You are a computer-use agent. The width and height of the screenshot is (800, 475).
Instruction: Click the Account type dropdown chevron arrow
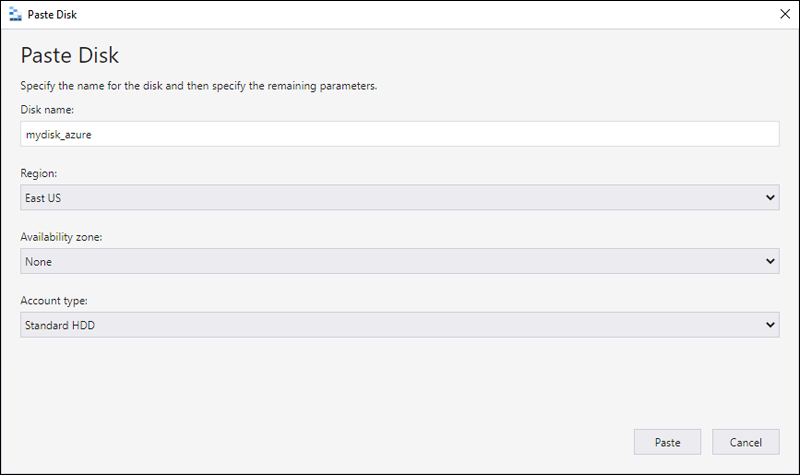[770, 325]
